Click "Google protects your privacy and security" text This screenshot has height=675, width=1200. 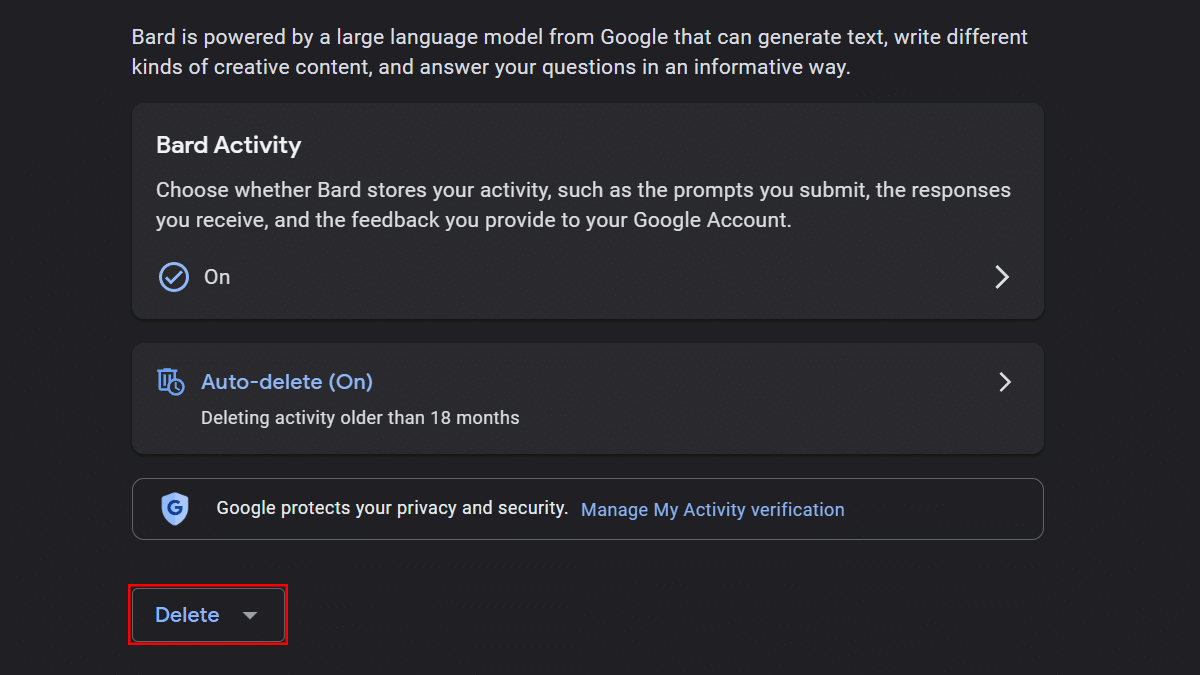392,508
